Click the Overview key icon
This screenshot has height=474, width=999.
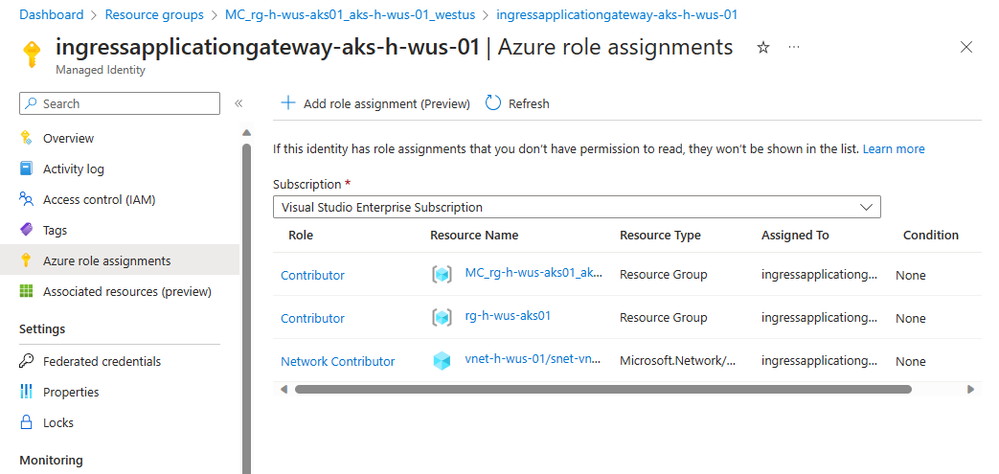click(x=26, y=138)
